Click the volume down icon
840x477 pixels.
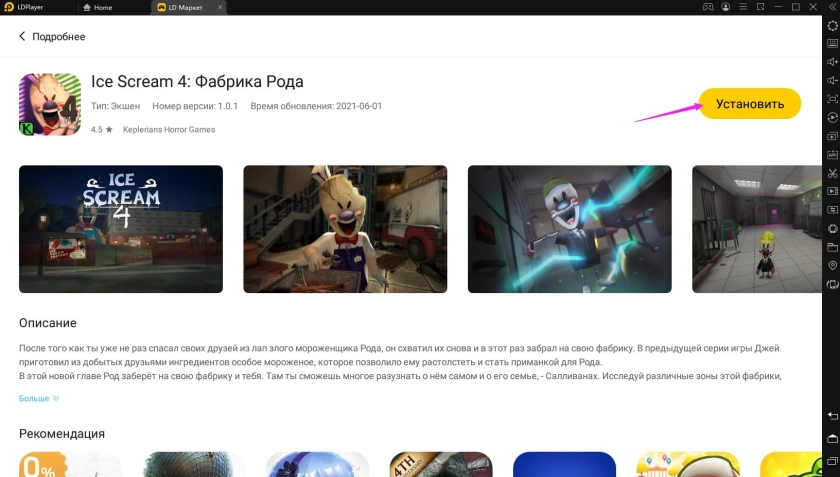click(x=832, y=80)
